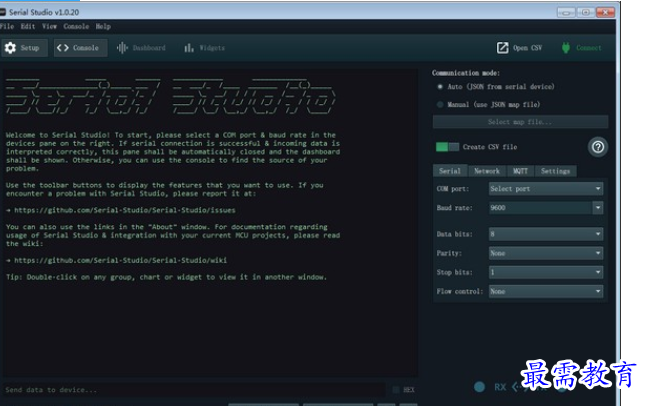Click the Send data to device field

tap(193, 390)
